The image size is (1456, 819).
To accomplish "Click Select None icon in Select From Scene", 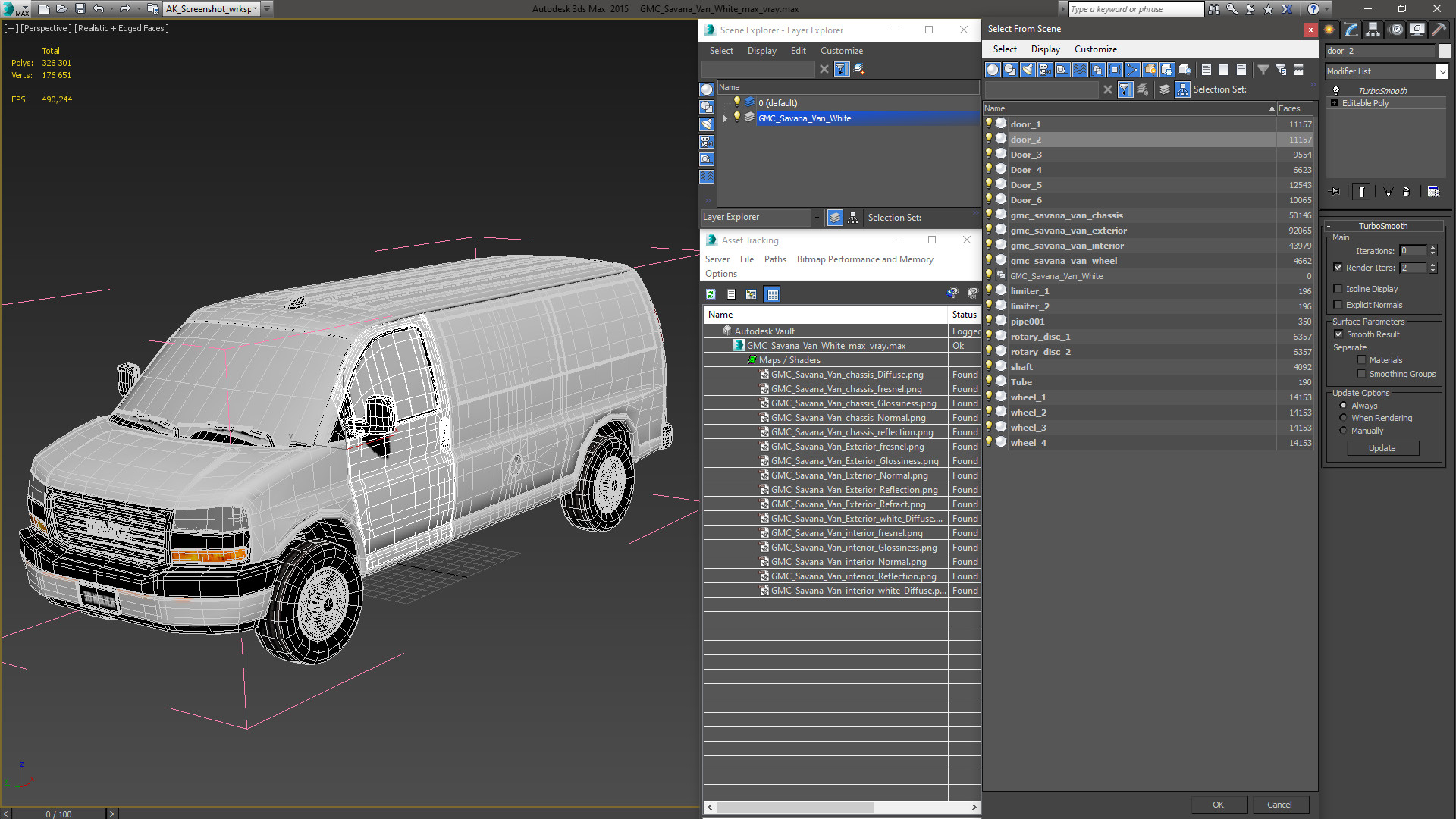I will click(x=1224, y=70).
